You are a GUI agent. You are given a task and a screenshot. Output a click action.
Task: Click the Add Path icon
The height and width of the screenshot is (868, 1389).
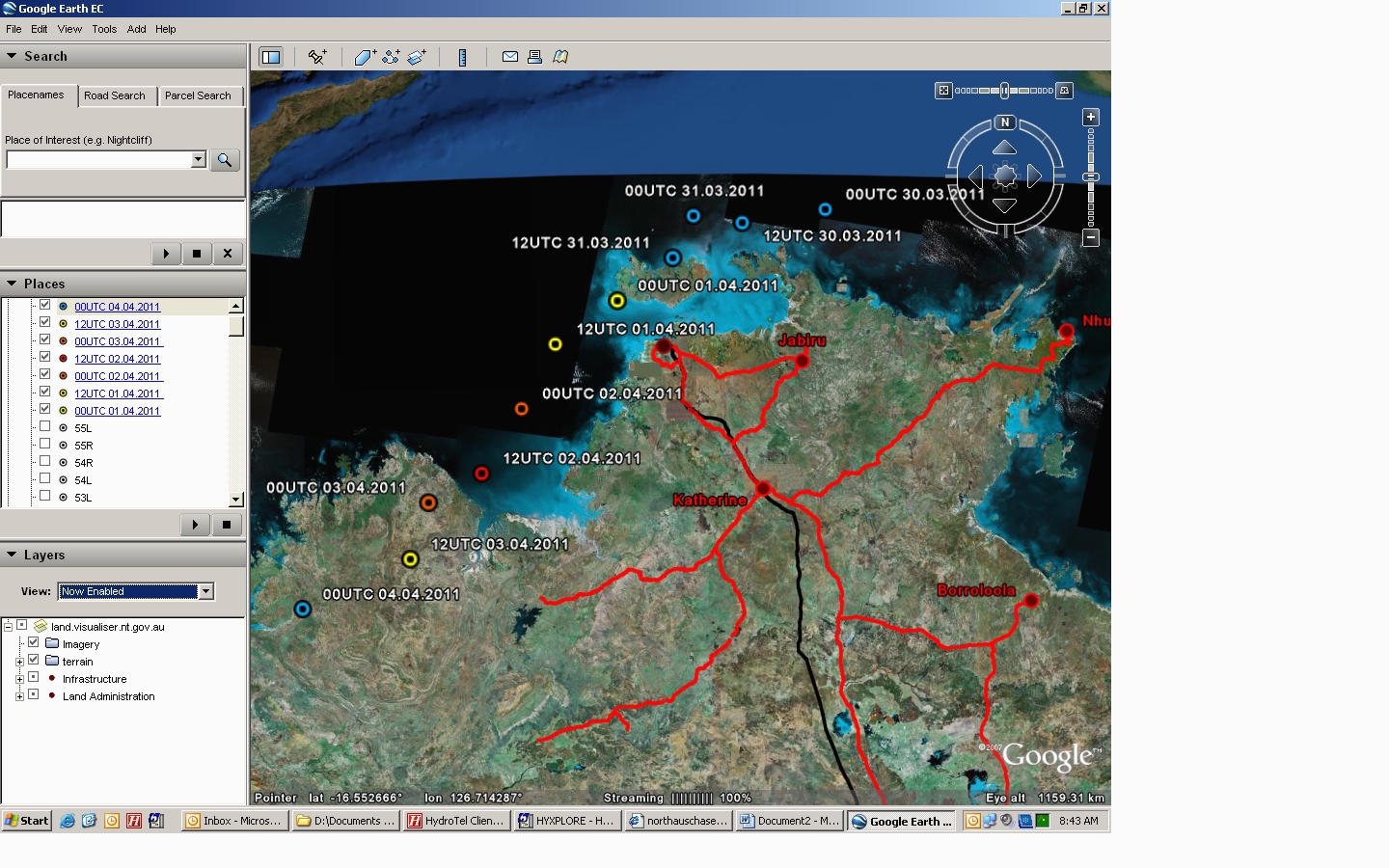point(391,57)
